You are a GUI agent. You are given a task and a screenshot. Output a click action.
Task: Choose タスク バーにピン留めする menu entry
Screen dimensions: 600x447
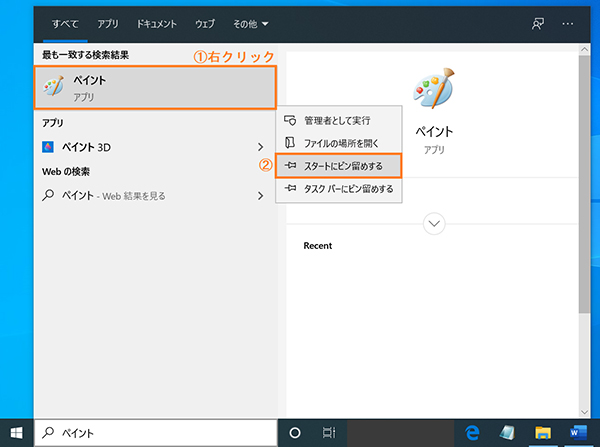coord(339,189)
